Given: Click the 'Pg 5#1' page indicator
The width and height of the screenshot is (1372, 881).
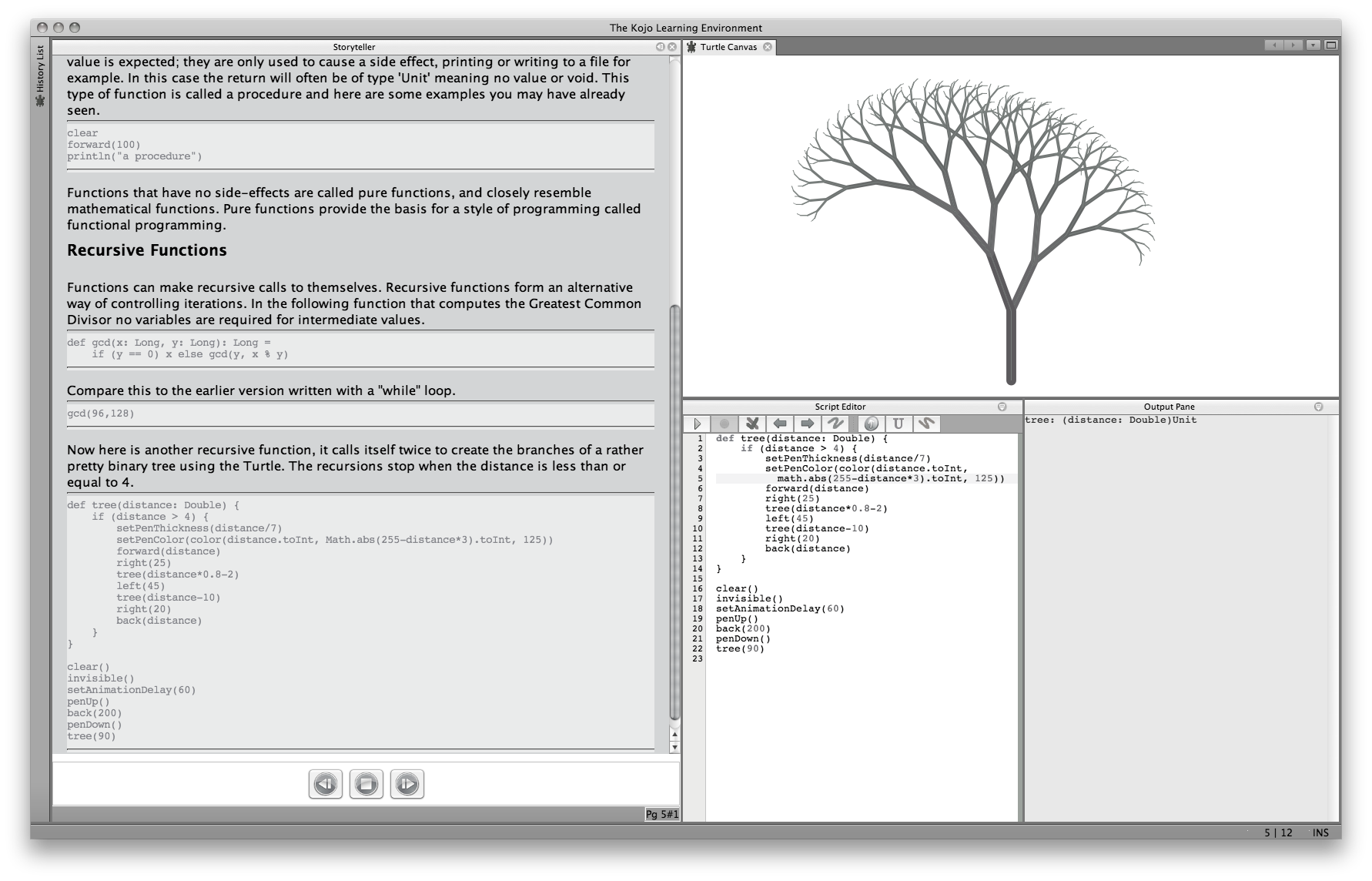Looking at the screenshot, I should 662,814.
